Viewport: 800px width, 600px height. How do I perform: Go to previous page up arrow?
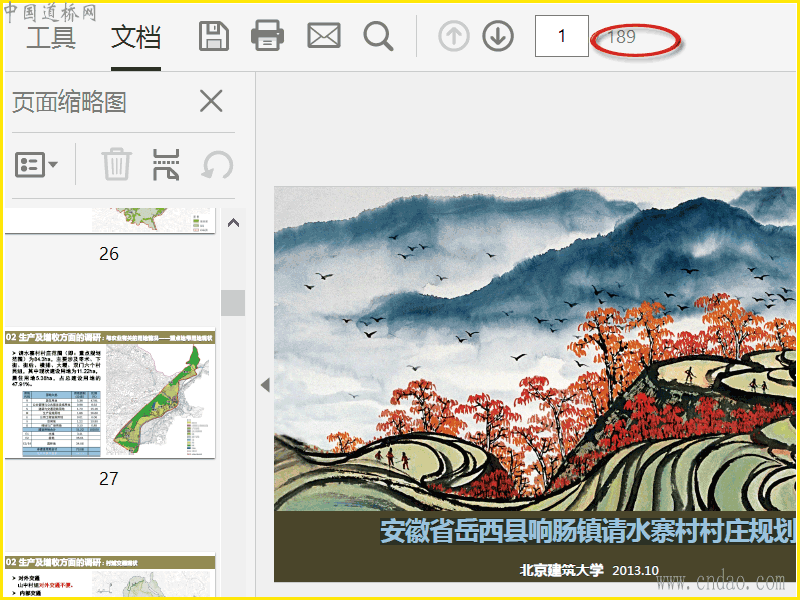click(x=454, y=36)
